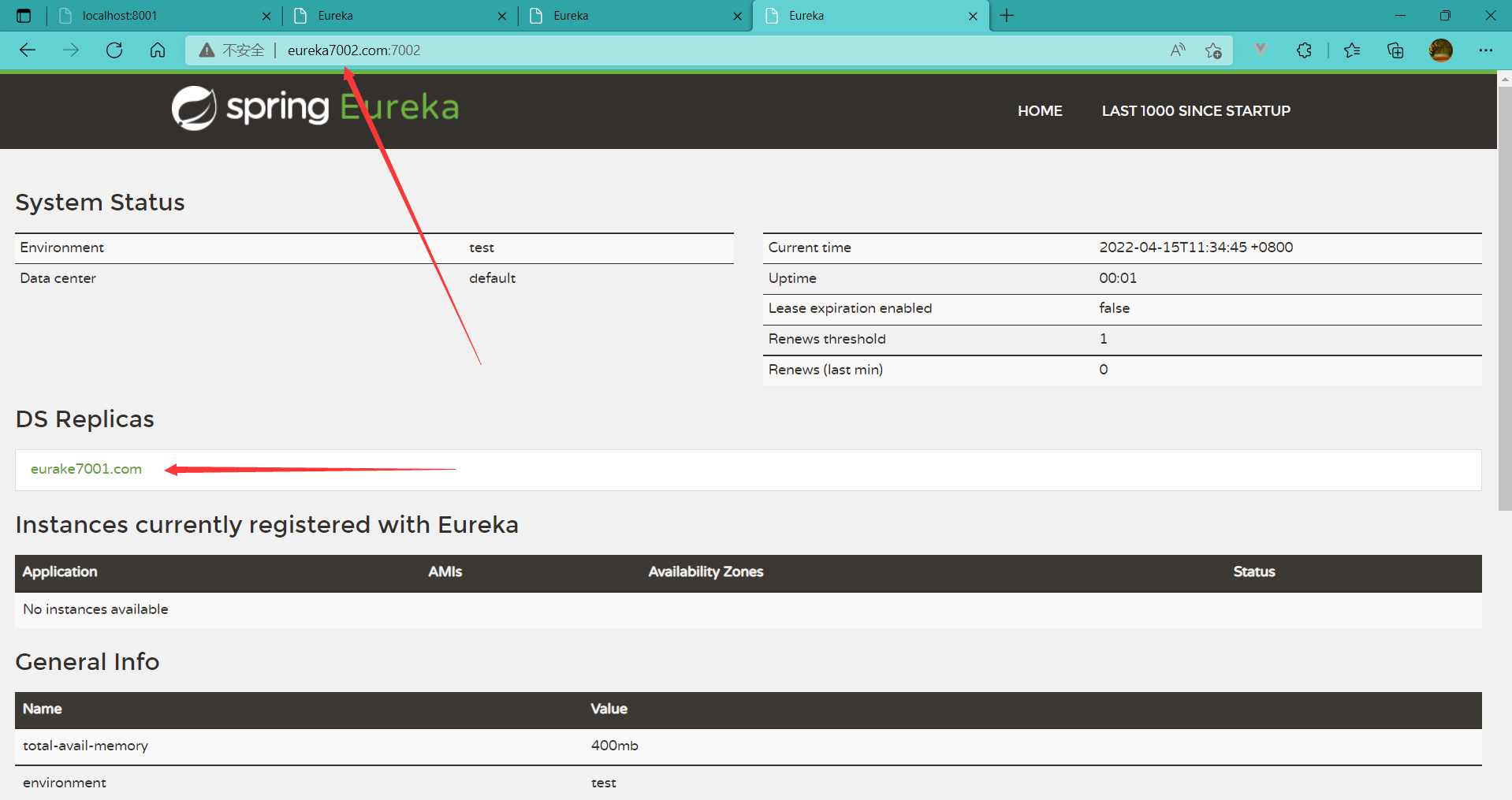
Task: Click the user profile avatar
Action: (1441, 50)
